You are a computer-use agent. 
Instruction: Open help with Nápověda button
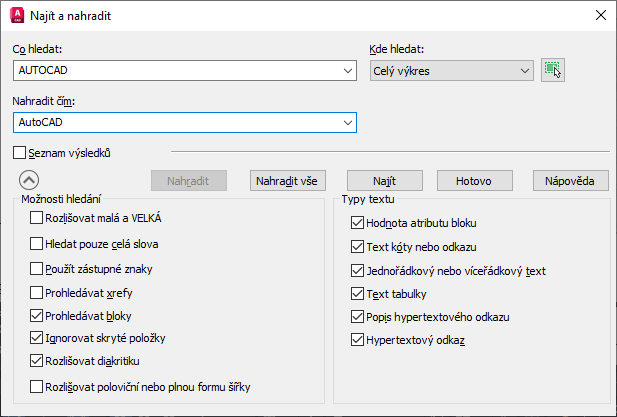(570, 181)
